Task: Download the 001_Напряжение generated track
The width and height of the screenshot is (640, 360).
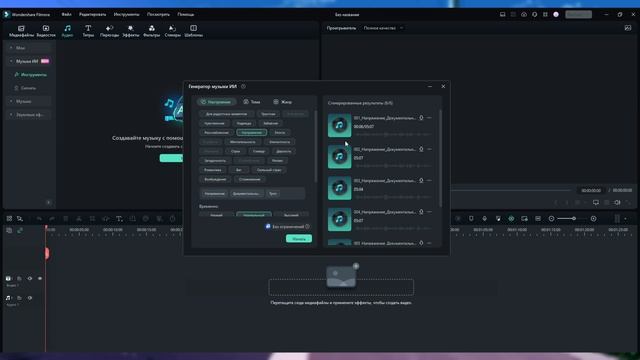Action: pos(421,118)
